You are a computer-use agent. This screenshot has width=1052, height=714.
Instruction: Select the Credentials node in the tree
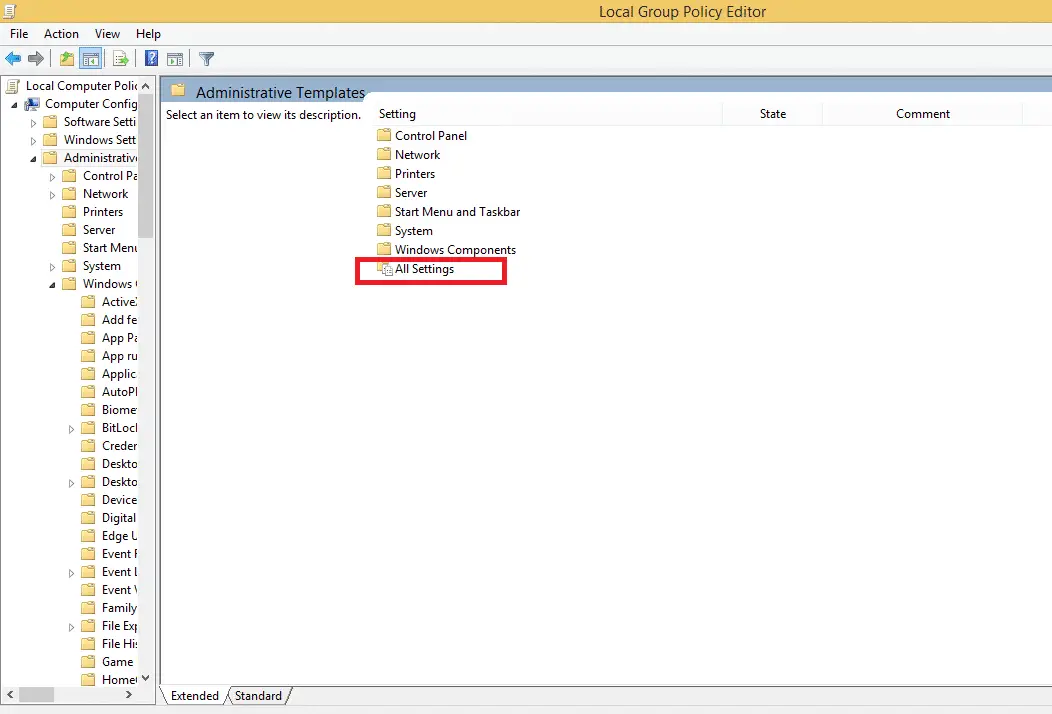point(119,446)
